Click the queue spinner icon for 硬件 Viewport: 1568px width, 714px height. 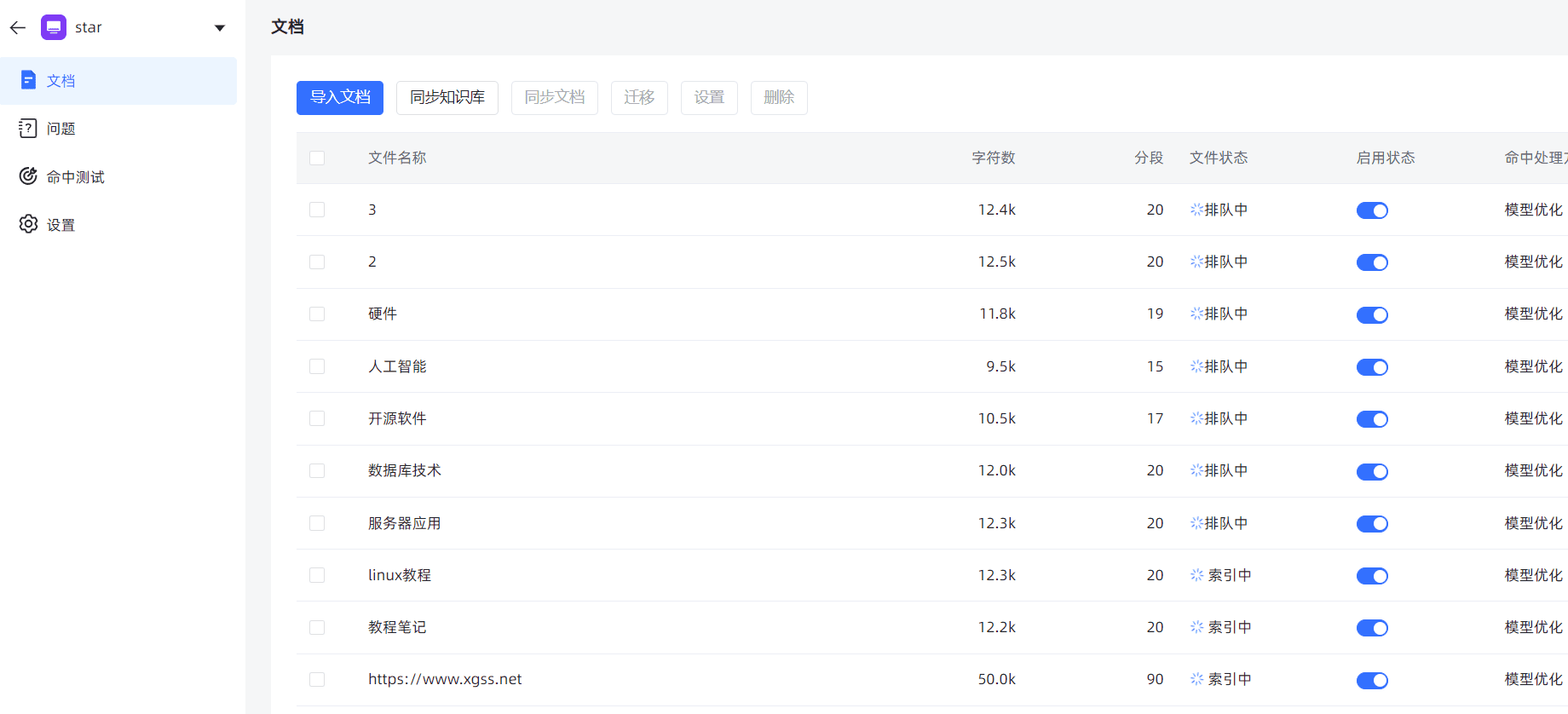click(x=1196, y=314)
